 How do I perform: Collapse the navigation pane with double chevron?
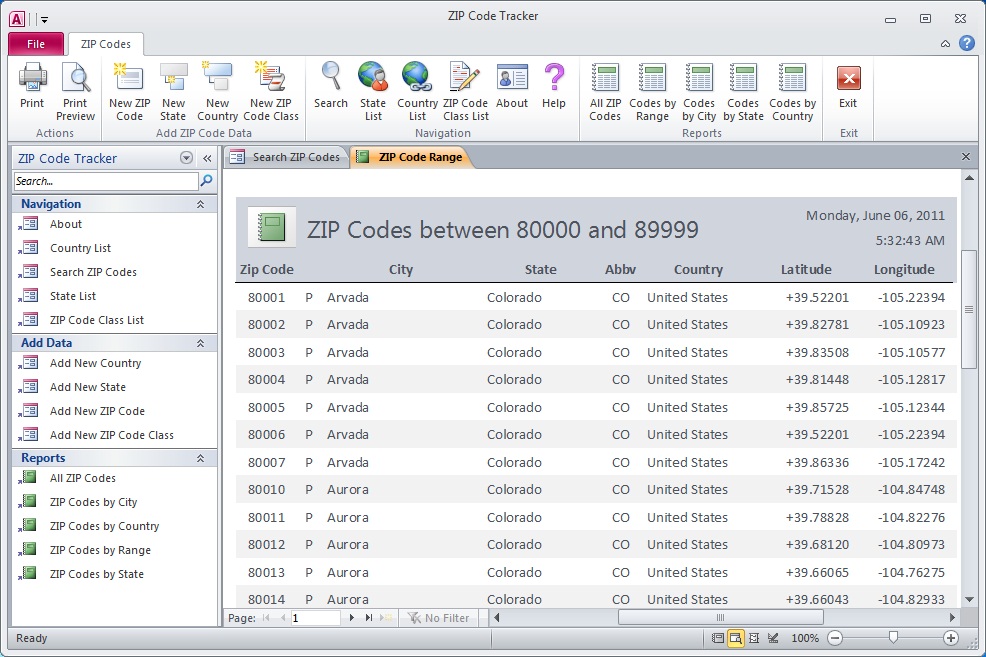(207, 158)
